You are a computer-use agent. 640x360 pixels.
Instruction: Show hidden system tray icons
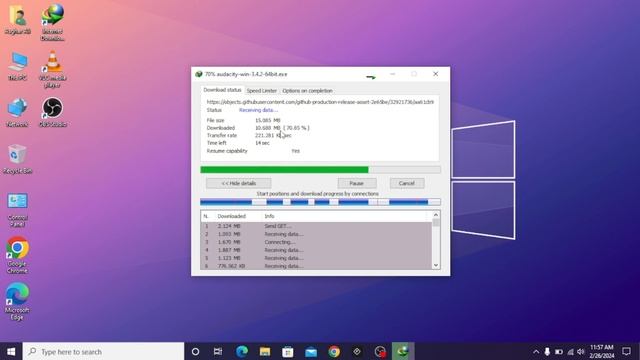pos(536,352)
